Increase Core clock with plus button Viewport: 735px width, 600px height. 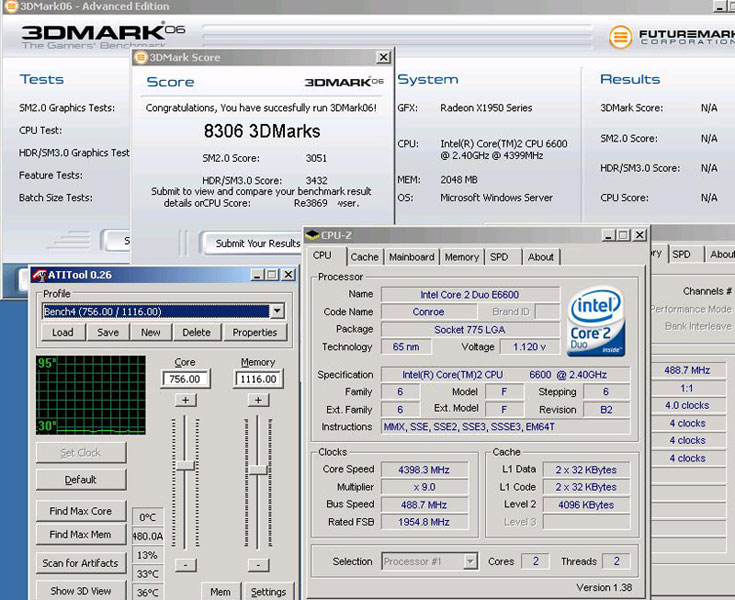[186, 400]
